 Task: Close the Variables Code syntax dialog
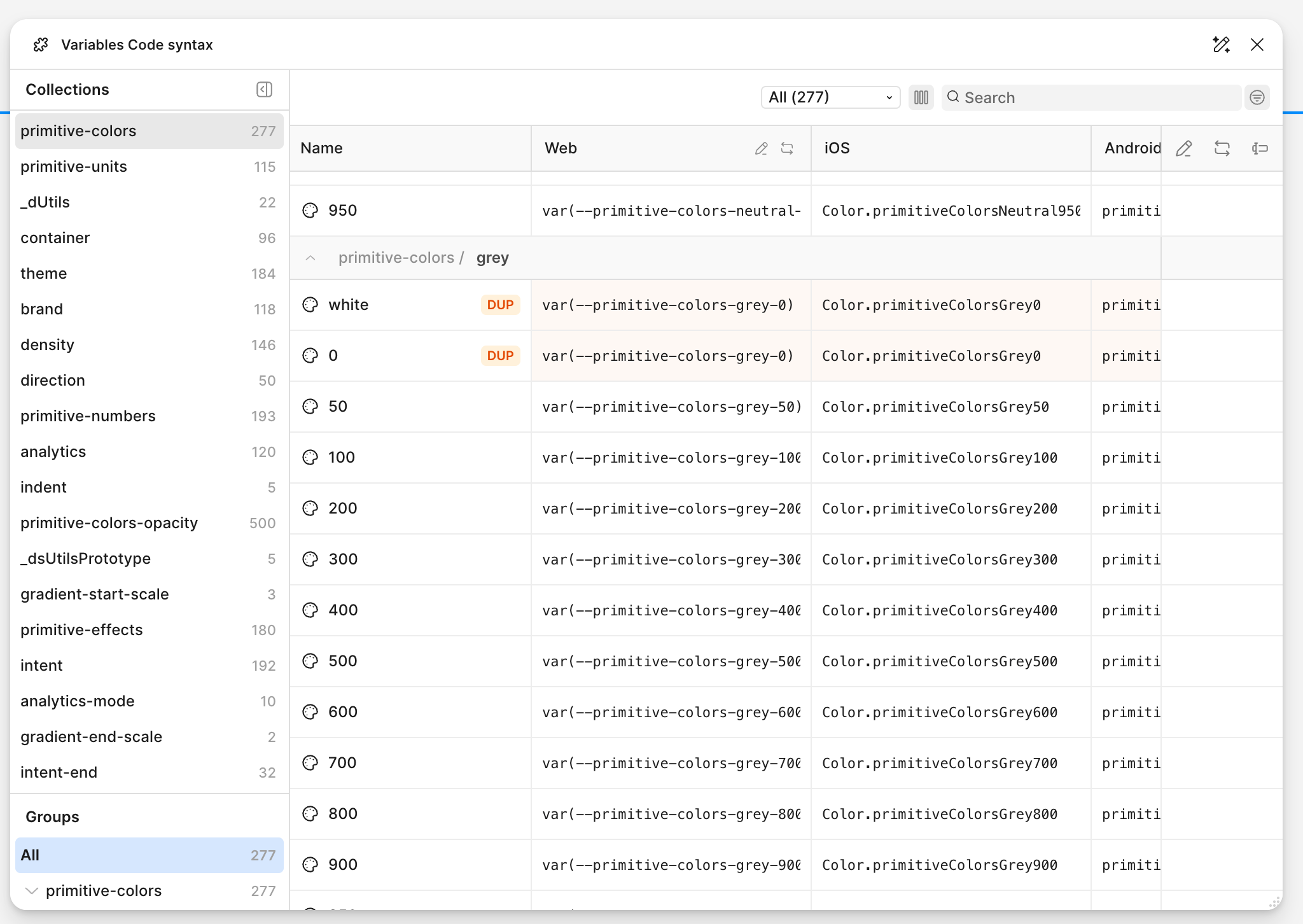(x=1257, y=45)
